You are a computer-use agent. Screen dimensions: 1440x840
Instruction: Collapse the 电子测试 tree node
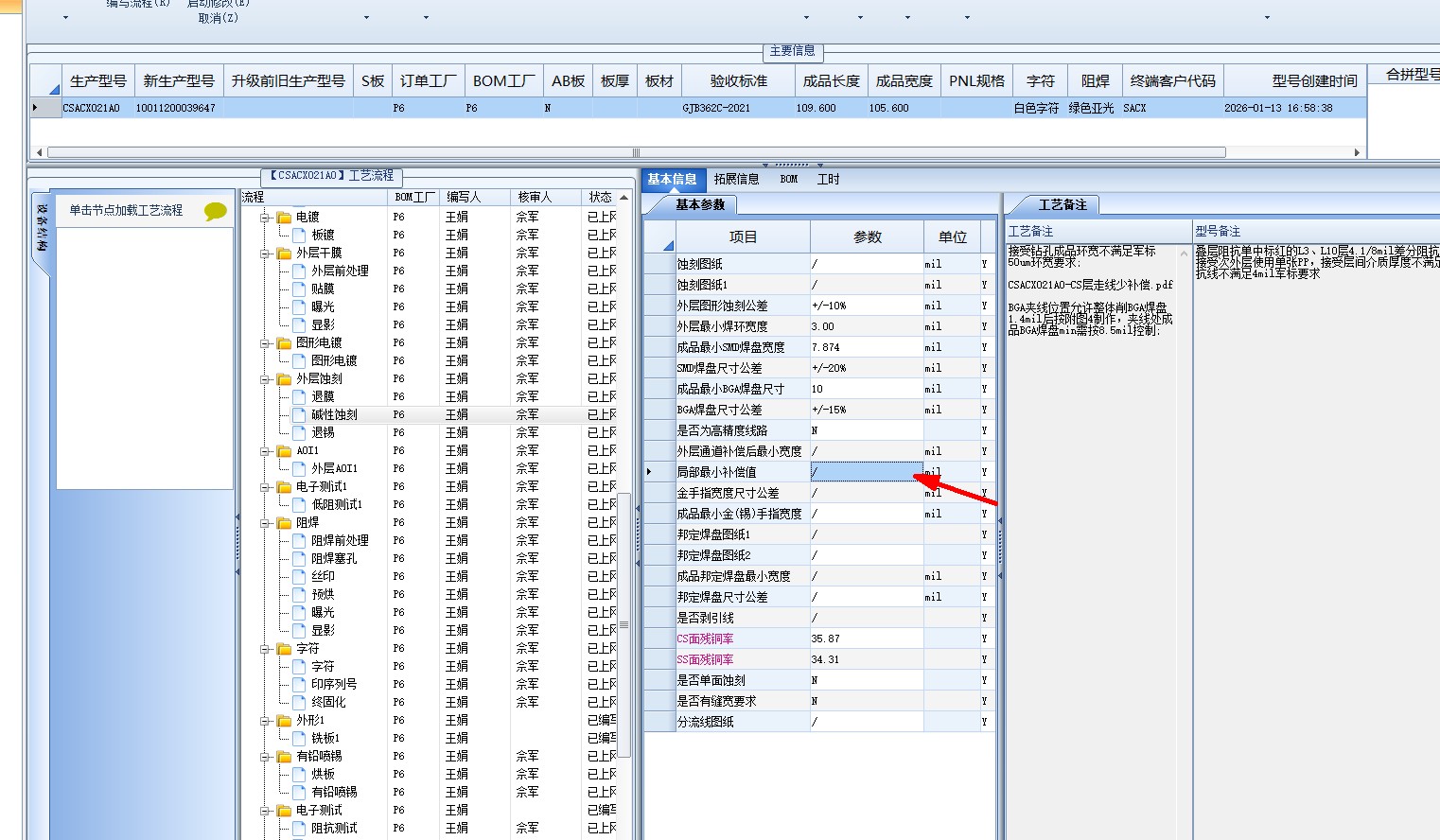click(x=266, y=811)
